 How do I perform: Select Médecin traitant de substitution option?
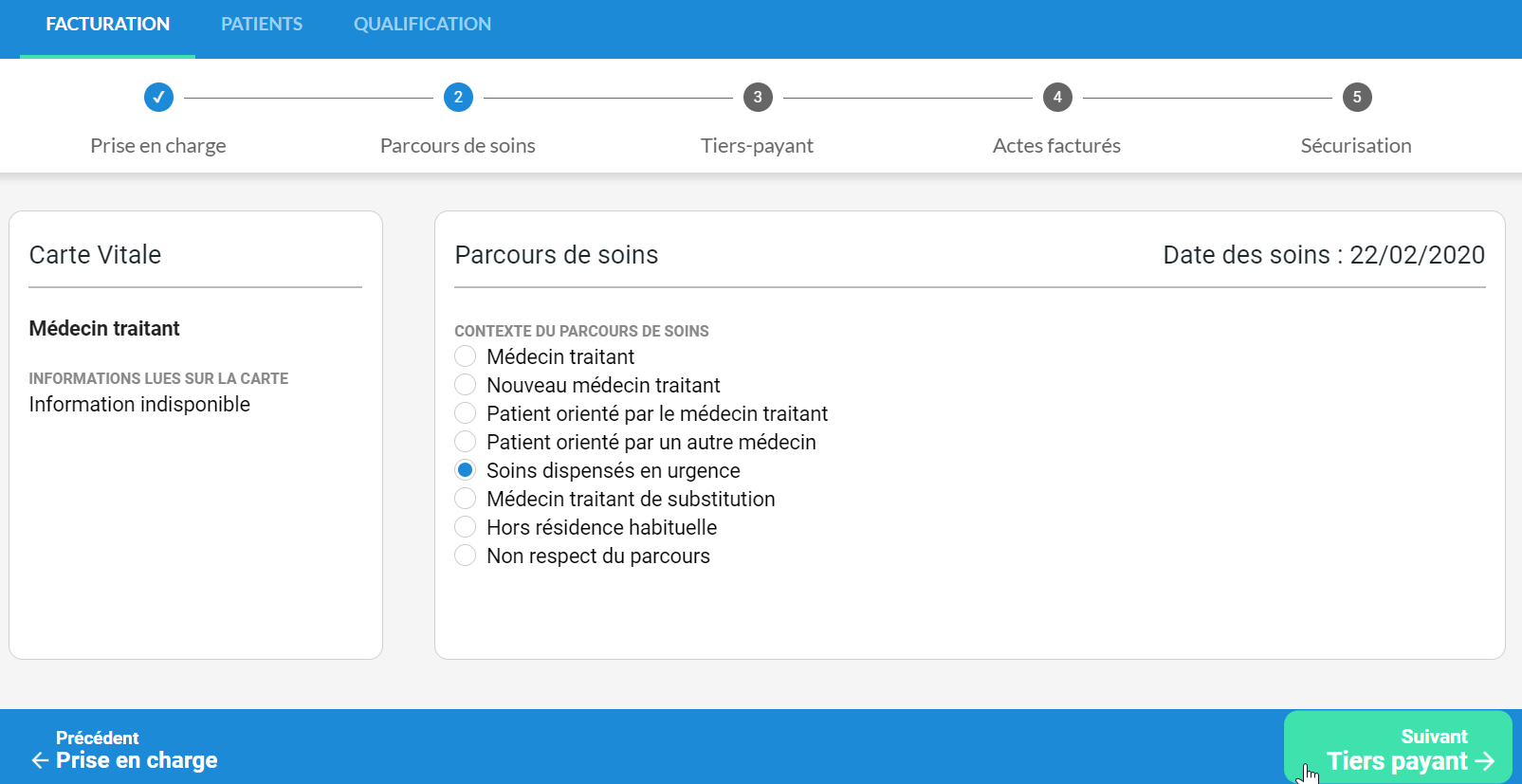click(x=465, y=499)
